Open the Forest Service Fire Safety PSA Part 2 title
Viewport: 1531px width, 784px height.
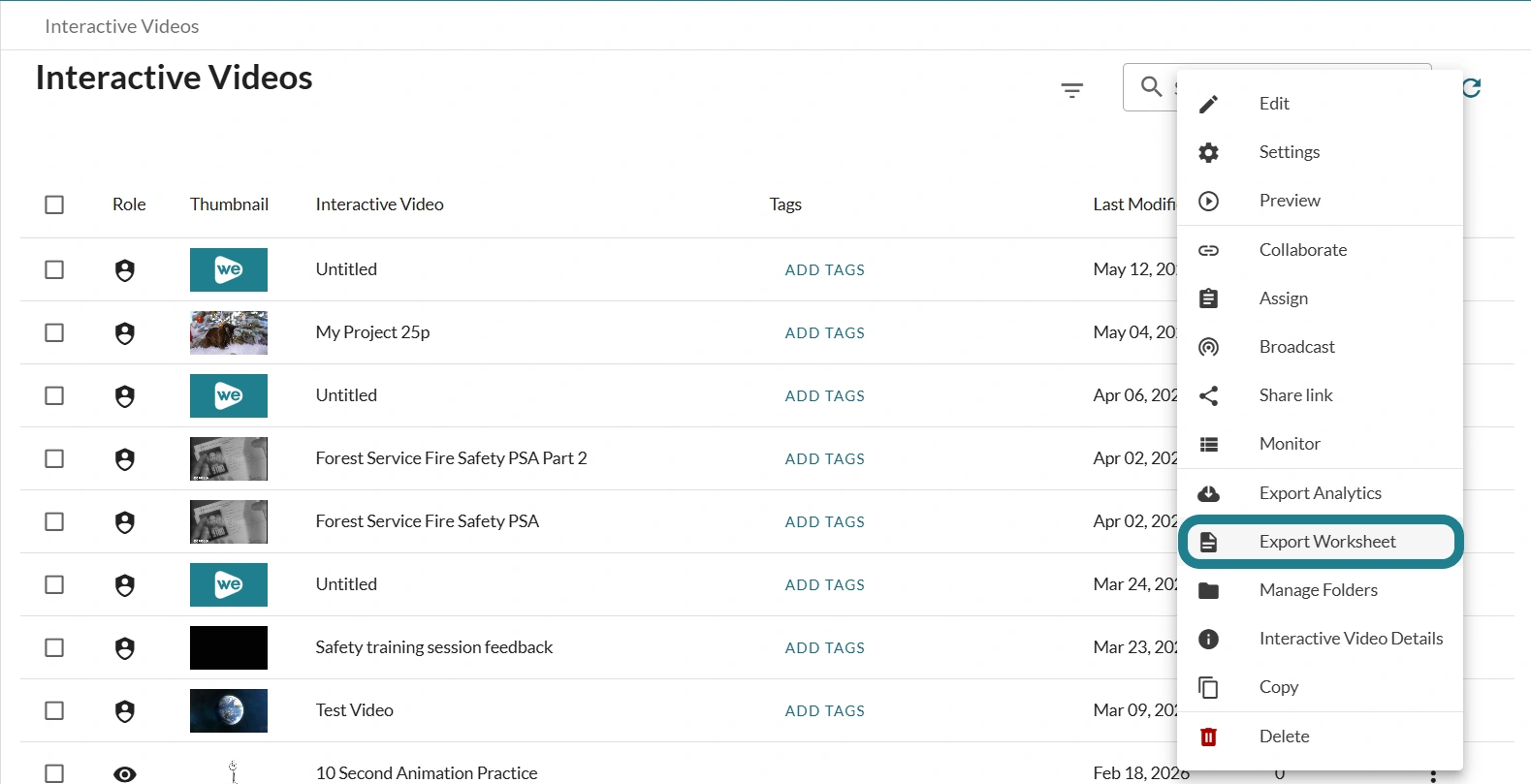(451, 458)
